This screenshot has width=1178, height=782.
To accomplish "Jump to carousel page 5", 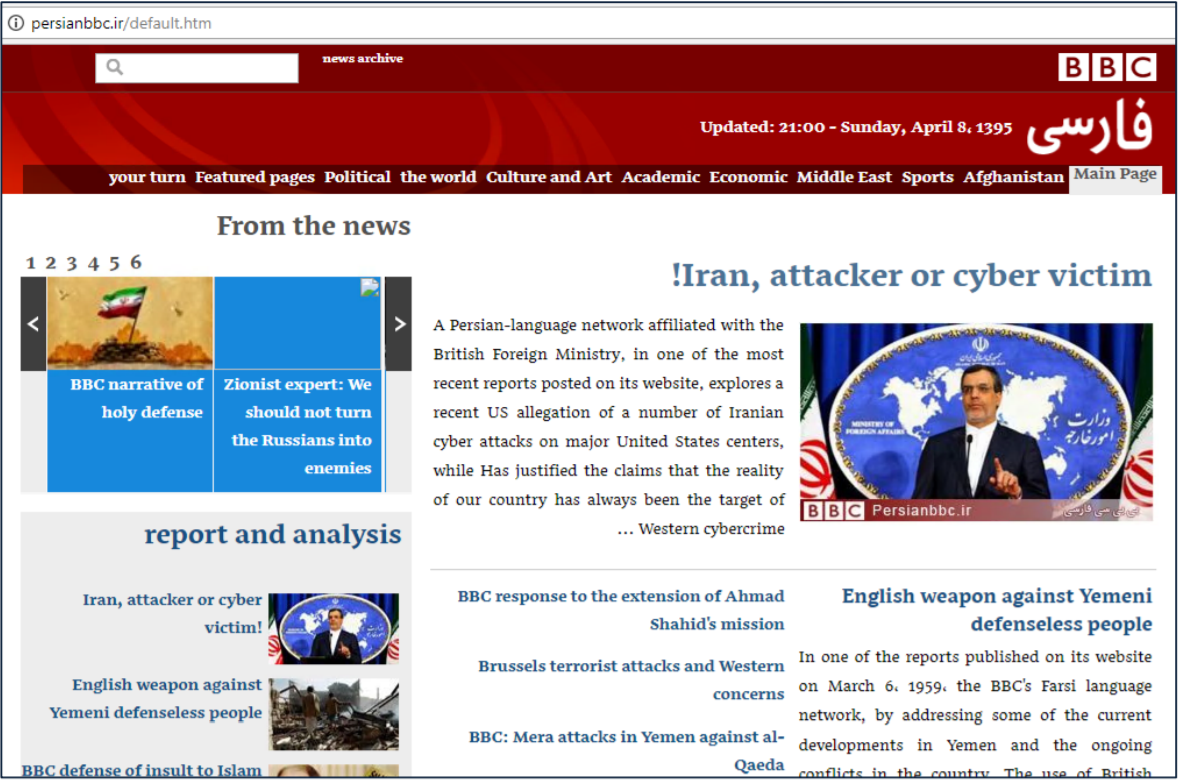I will click(x=114, y=263).
